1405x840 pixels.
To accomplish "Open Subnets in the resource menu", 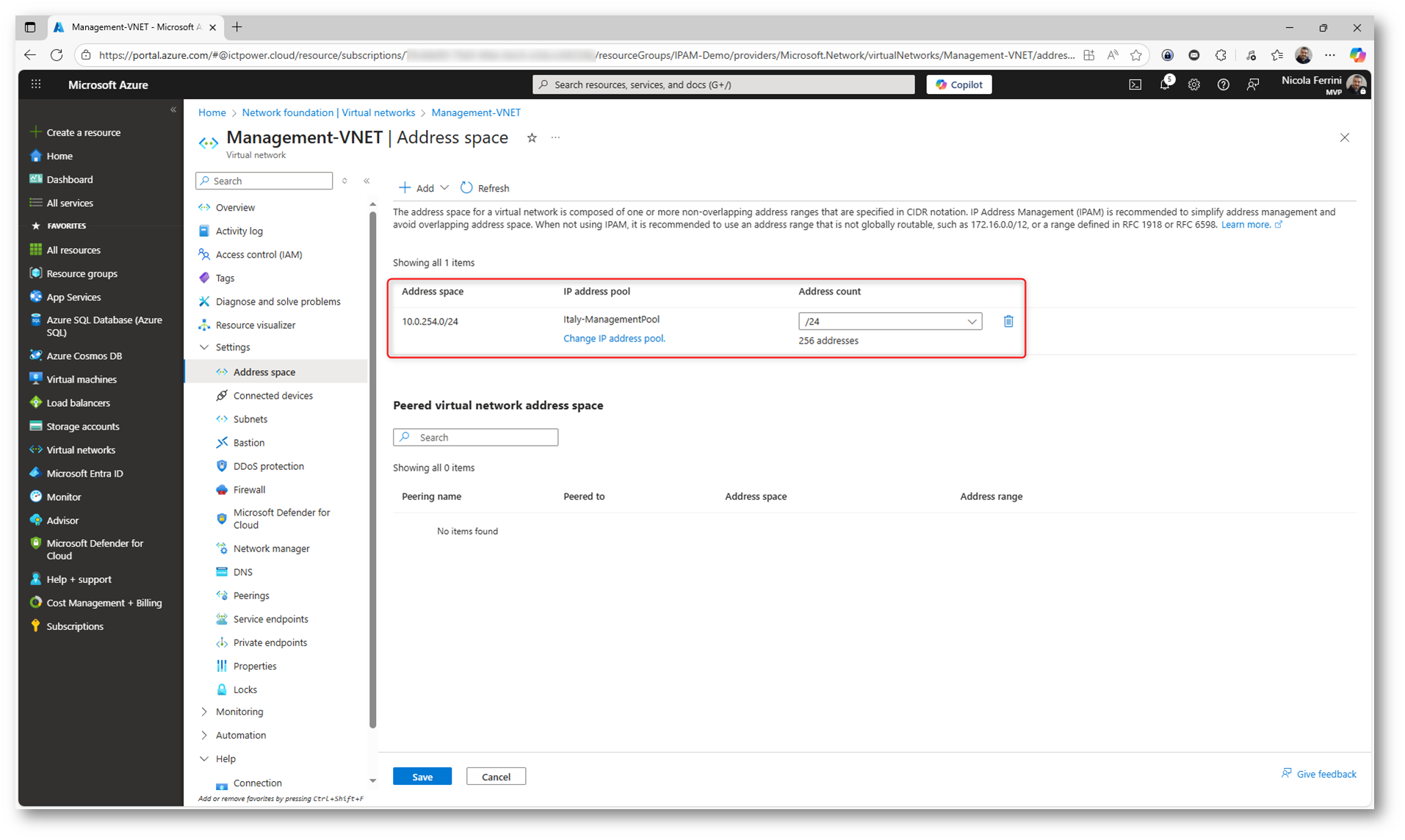I will [250, 419].
